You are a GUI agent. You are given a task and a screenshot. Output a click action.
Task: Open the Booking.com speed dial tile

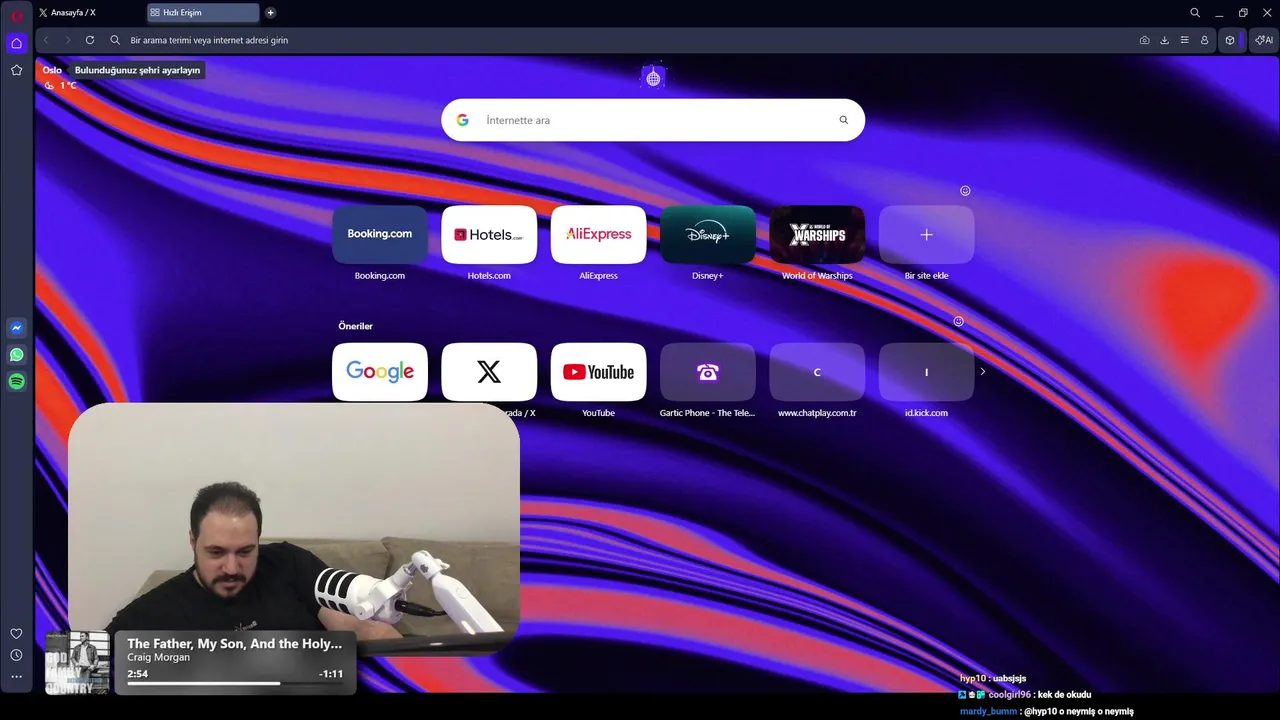tap(380, 235)
